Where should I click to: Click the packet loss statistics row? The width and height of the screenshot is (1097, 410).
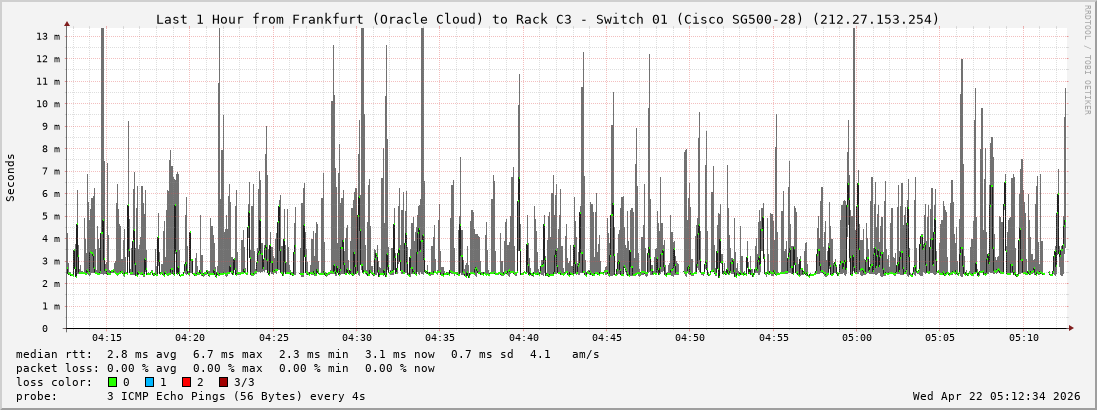tap(225, 368)
